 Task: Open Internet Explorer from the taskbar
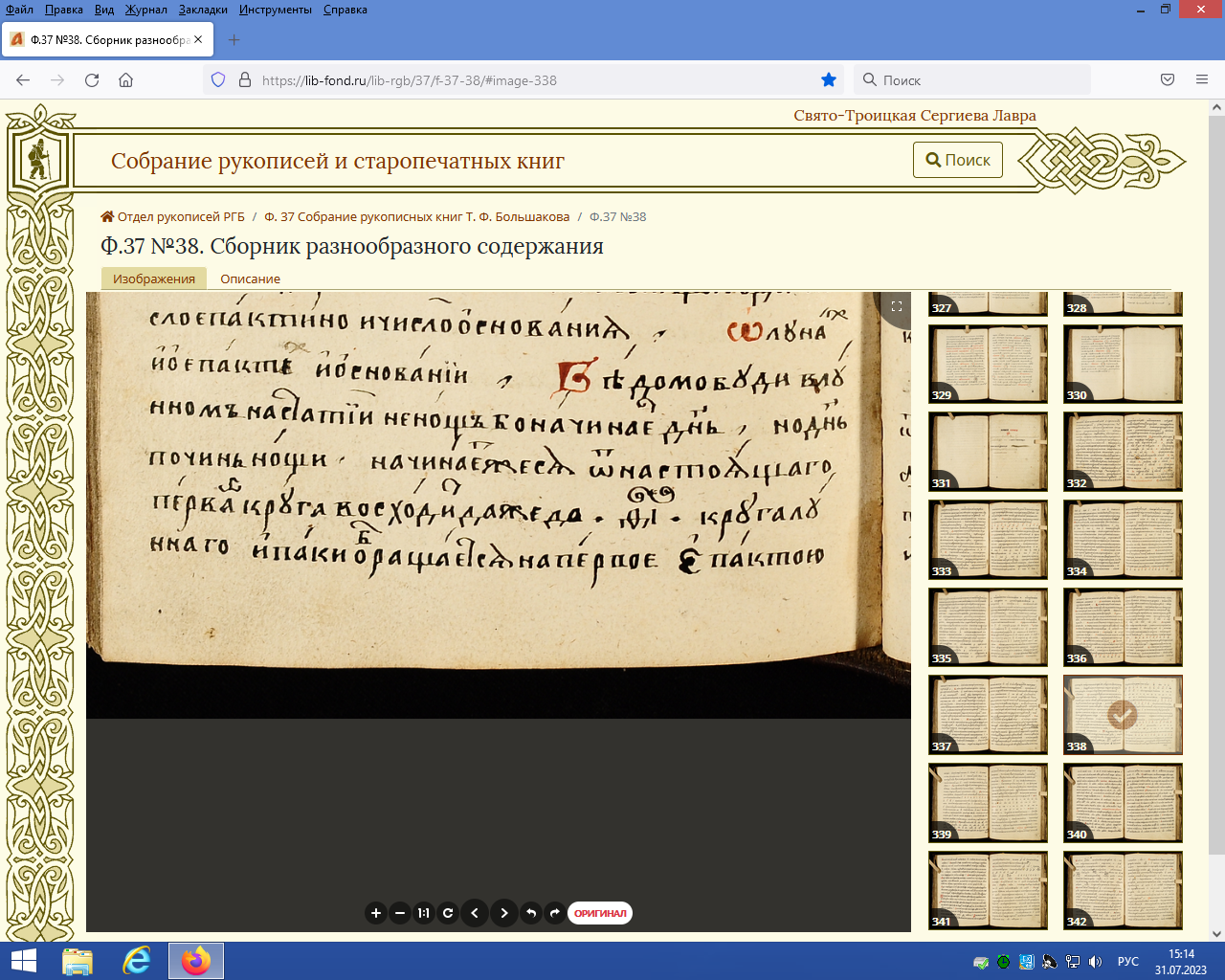137,961
